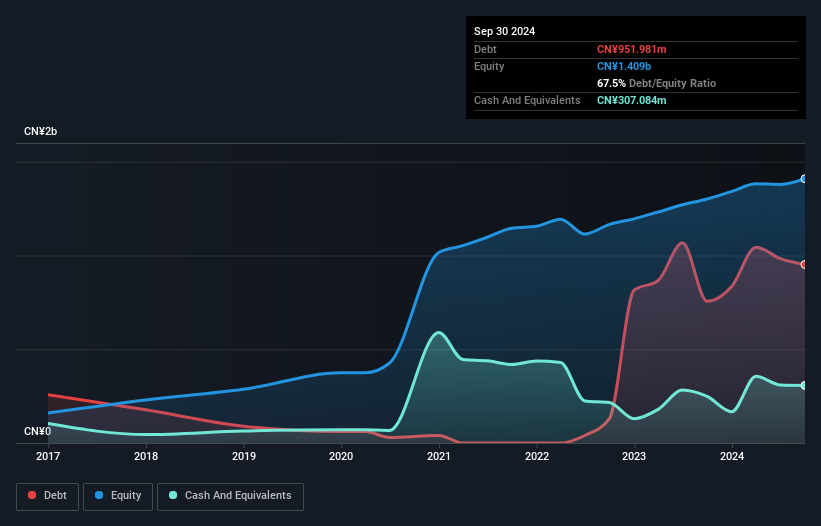821x526 pixels.
Task: Click the red Debt endpoint marker on chart
Action: (804, 264)
